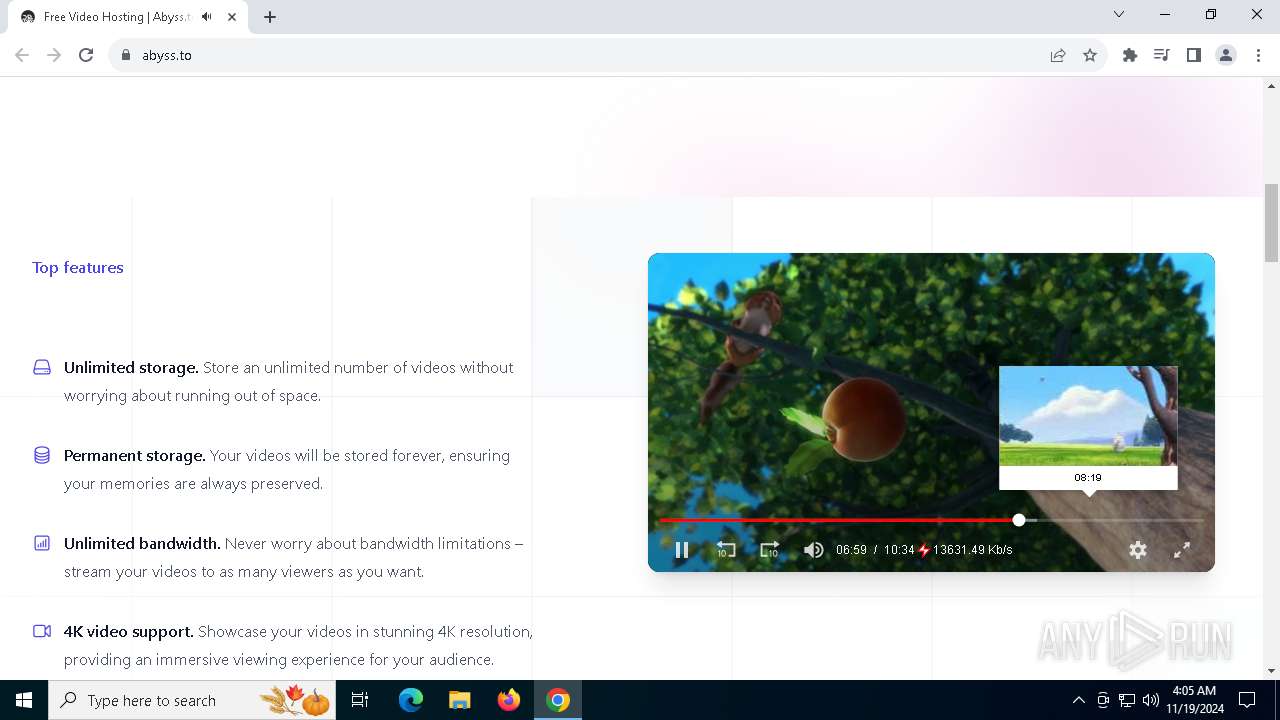Image resolution: width=1280 pixels, height=720 pixels.
Task: Show hidden system tray icons
Action: coord(1078,700)
